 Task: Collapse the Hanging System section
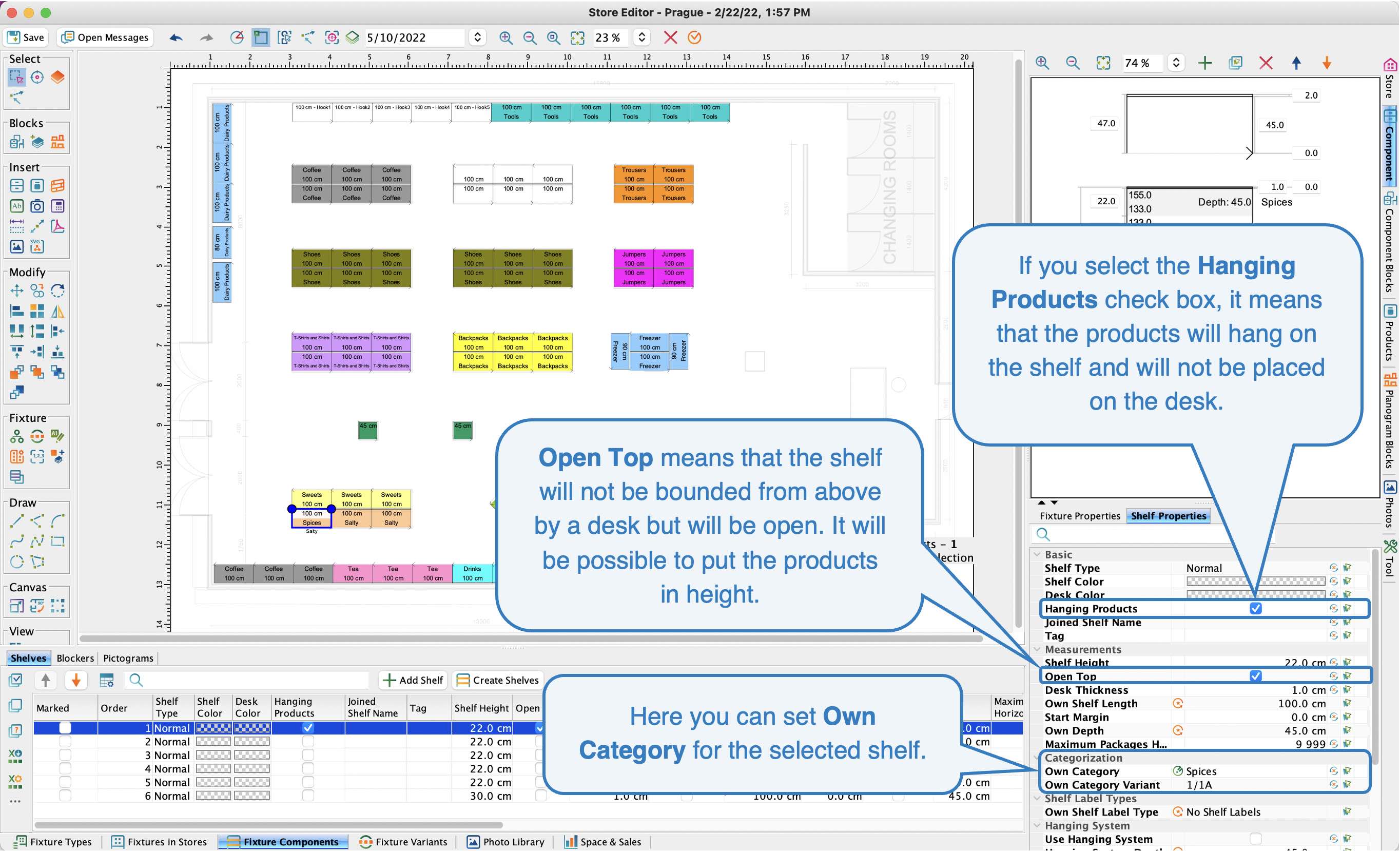(x=1038, y=825)
